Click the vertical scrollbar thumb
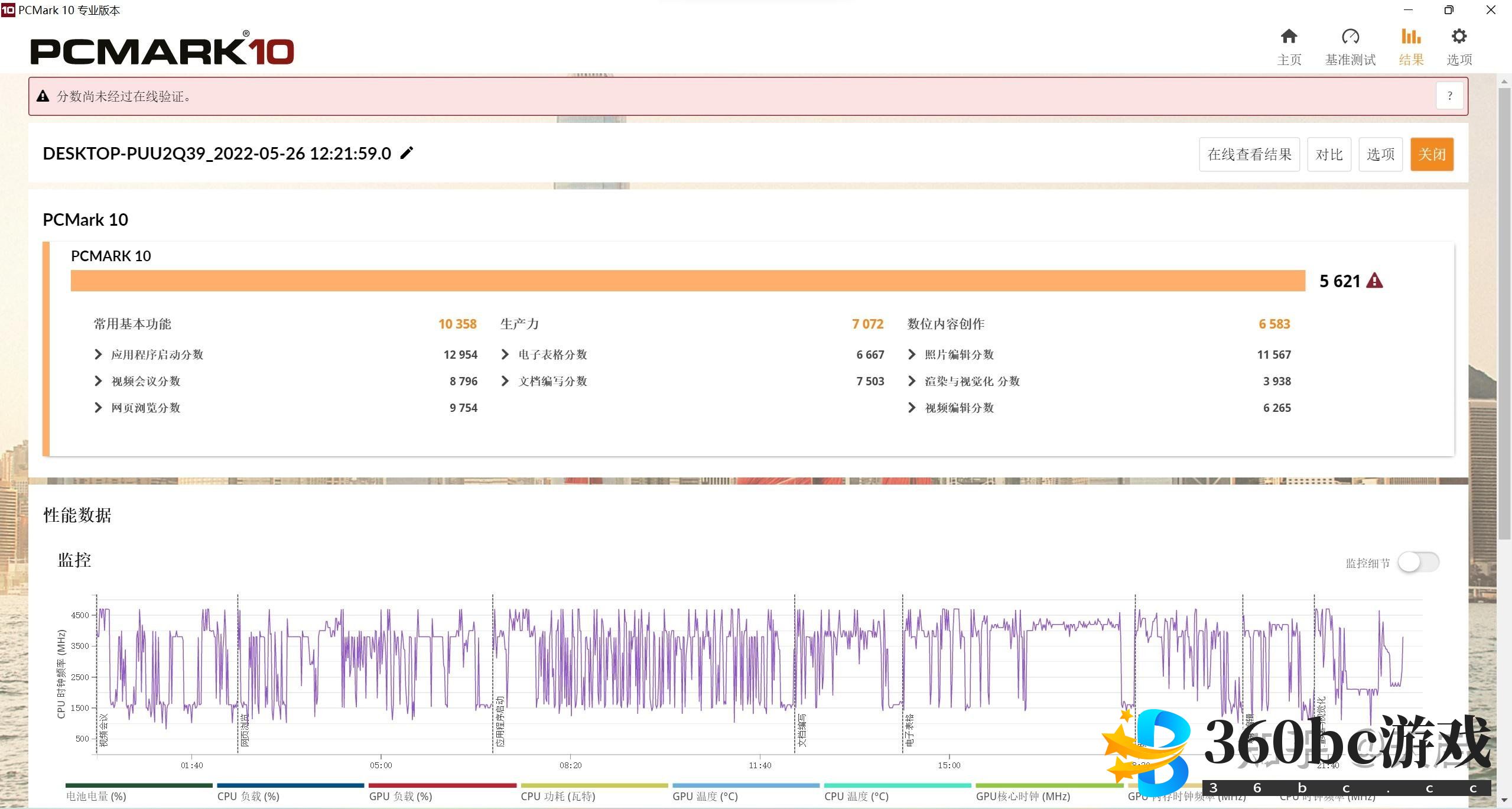 pos(1504,313)
